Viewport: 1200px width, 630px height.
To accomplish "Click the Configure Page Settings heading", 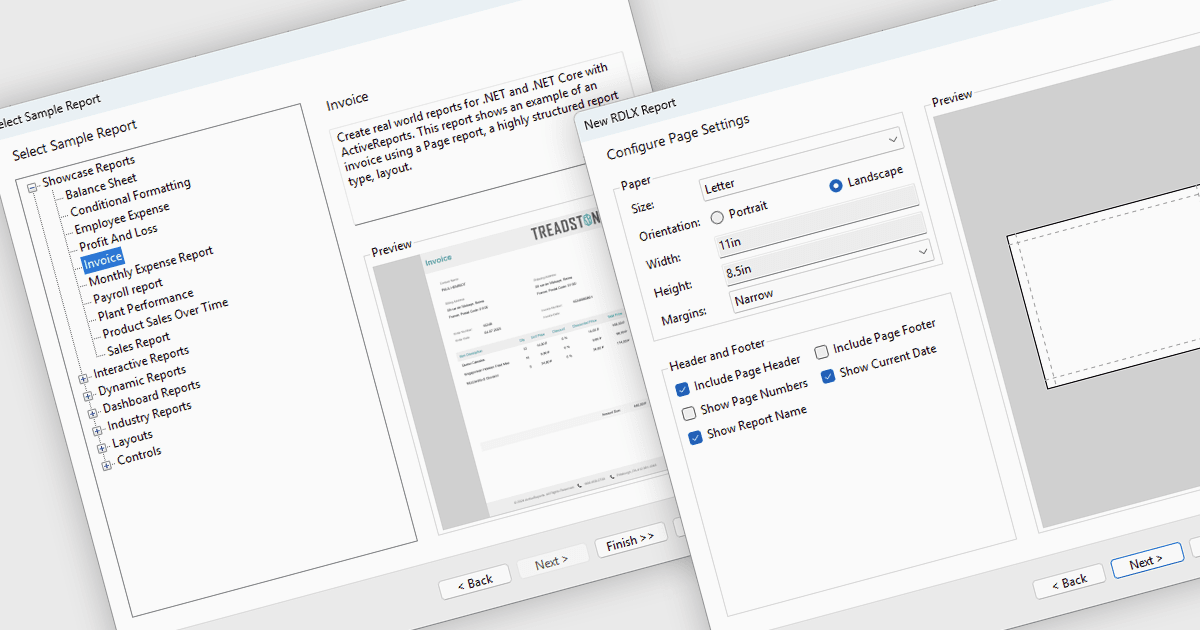I will (x=678, y=139).
